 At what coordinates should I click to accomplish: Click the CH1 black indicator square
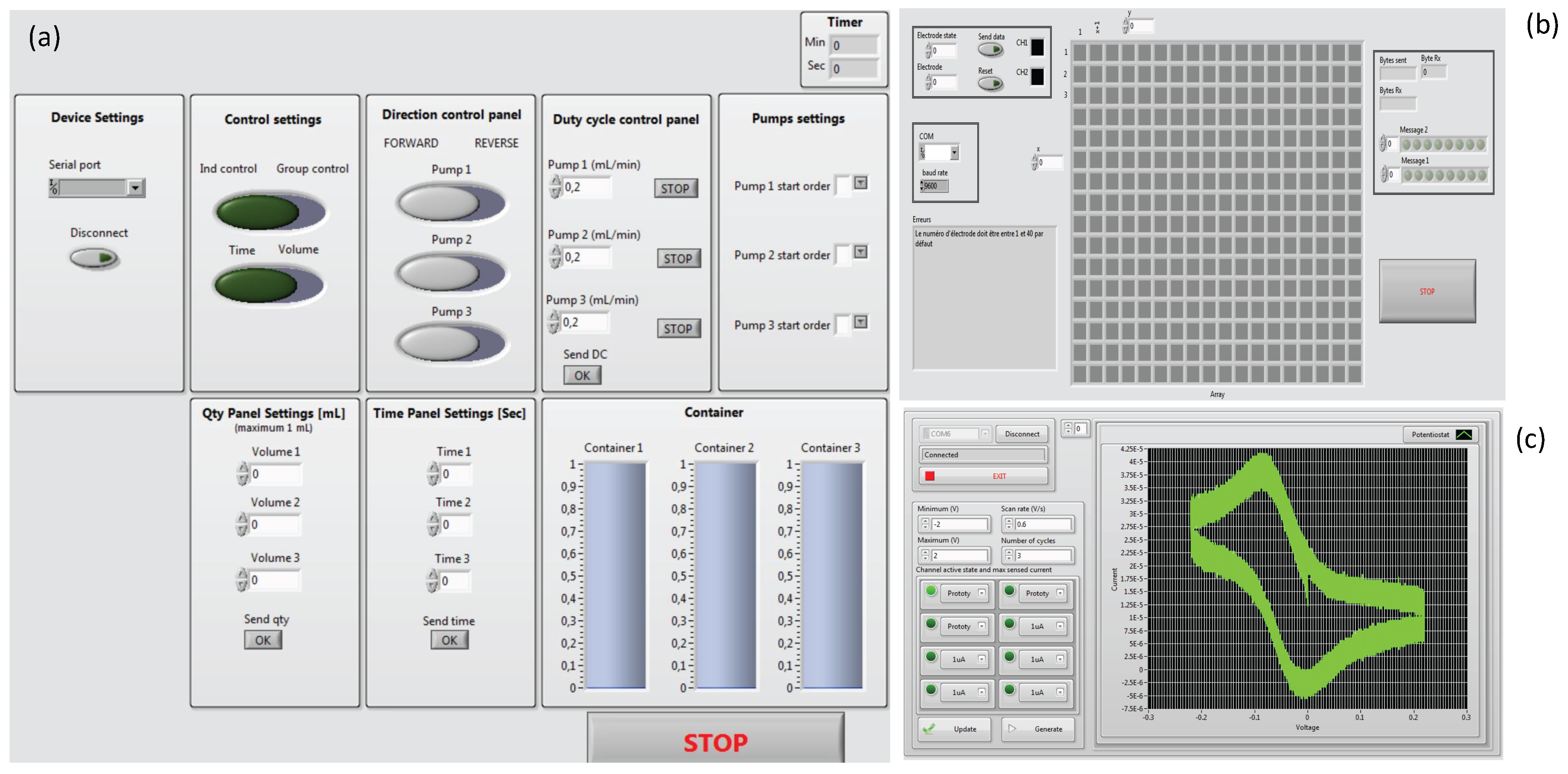(1037, 47)
